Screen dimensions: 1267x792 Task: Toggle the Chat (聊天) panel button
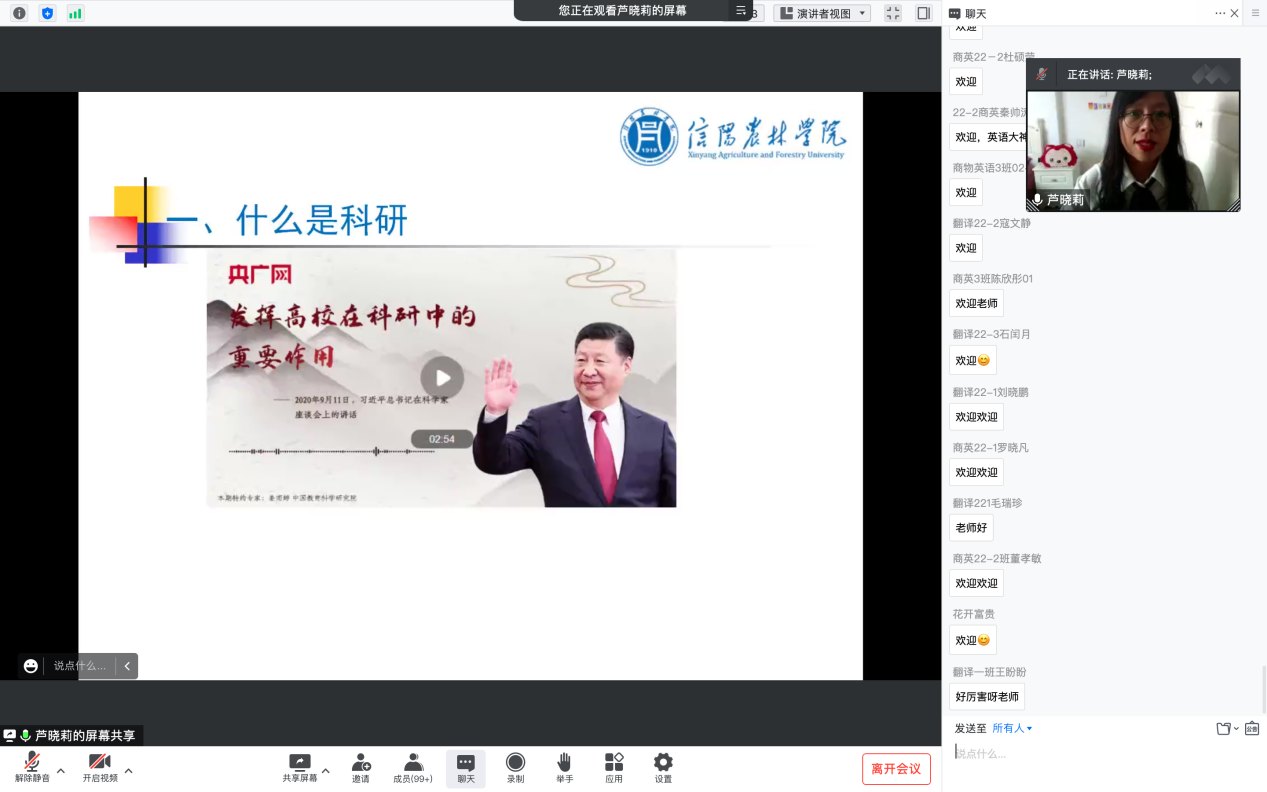tap(466, 767)
